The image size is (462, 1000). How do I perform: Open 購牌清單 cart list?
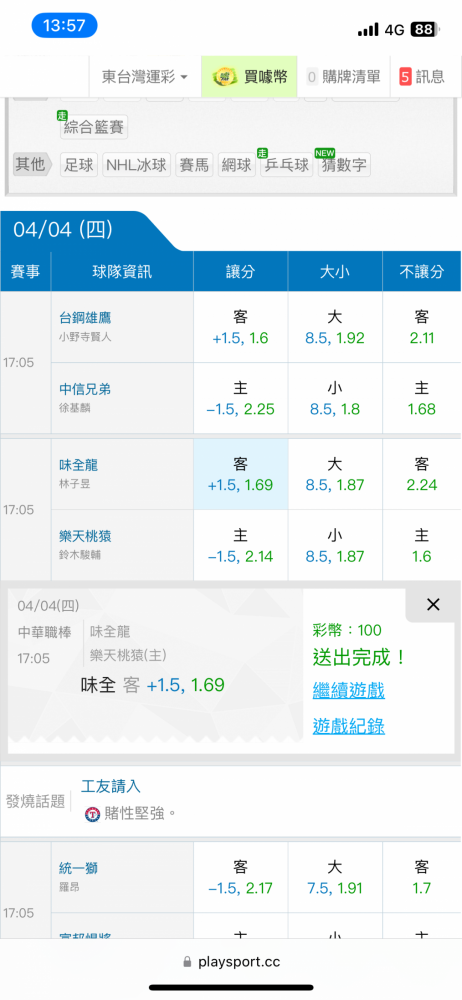[x=344, y=77]
